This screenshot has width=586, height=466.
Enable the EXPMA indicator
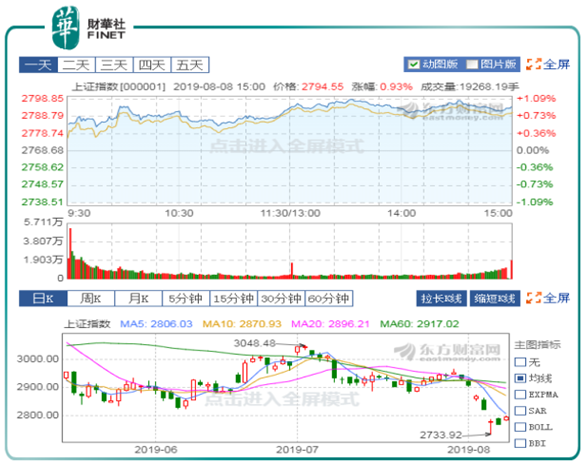520,395
